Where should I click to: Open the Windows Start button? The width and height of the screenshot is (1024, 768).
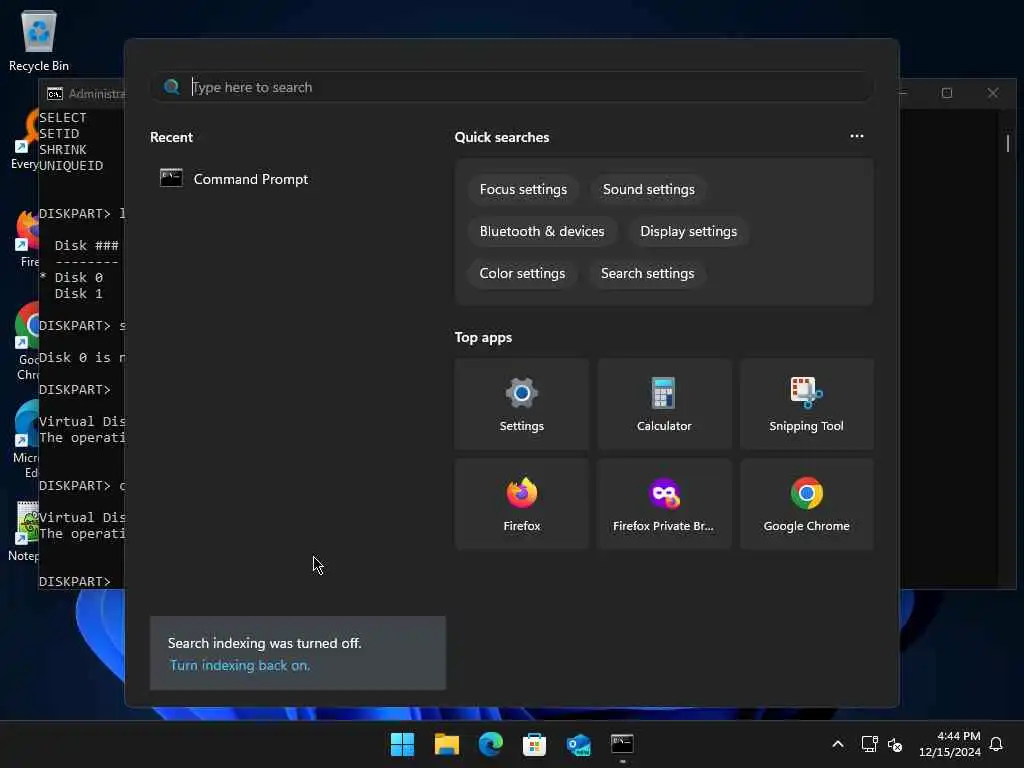402,744
